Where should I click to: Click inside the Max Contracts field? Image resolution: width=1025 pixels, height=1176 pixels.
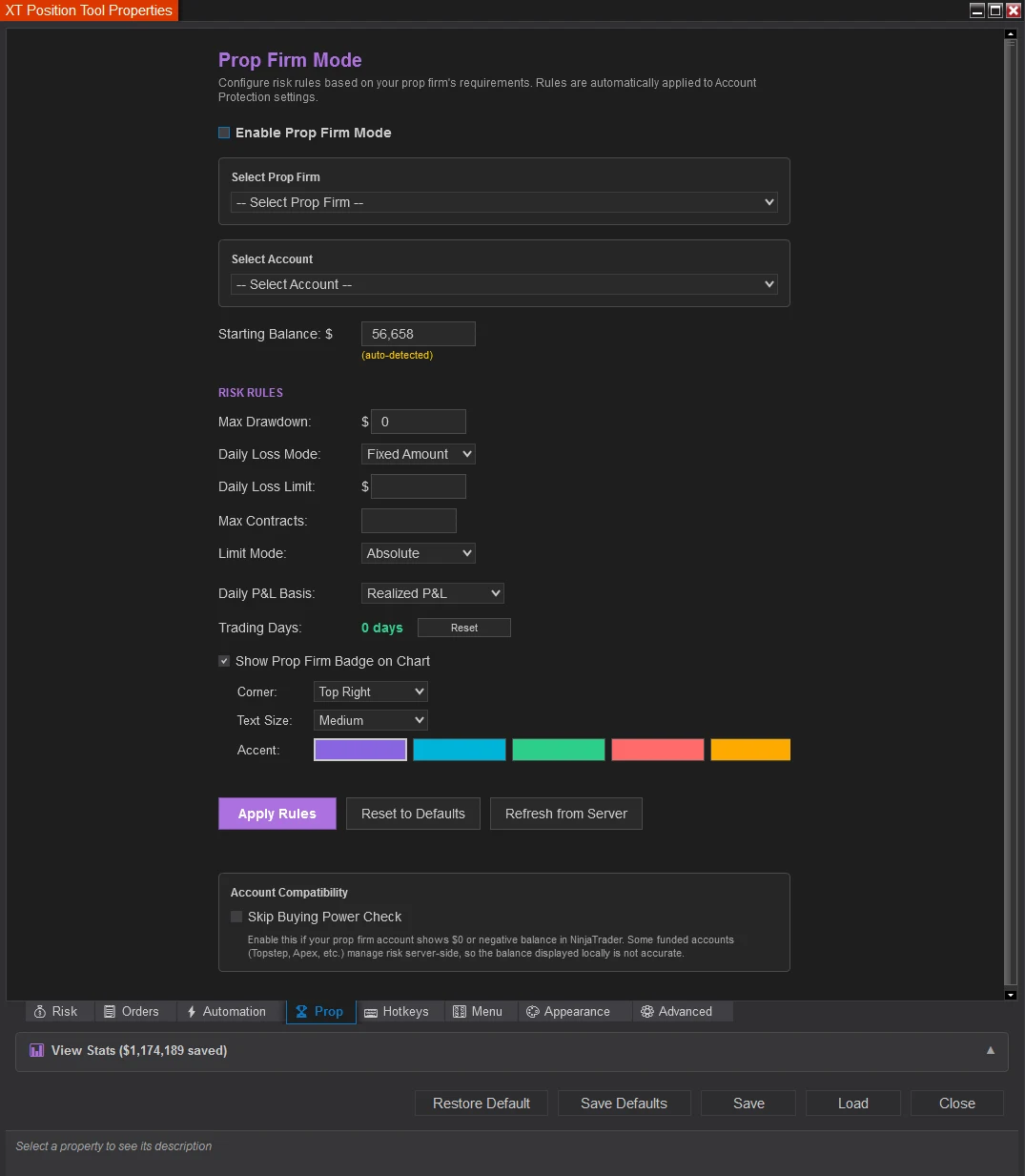pos(408,520)
